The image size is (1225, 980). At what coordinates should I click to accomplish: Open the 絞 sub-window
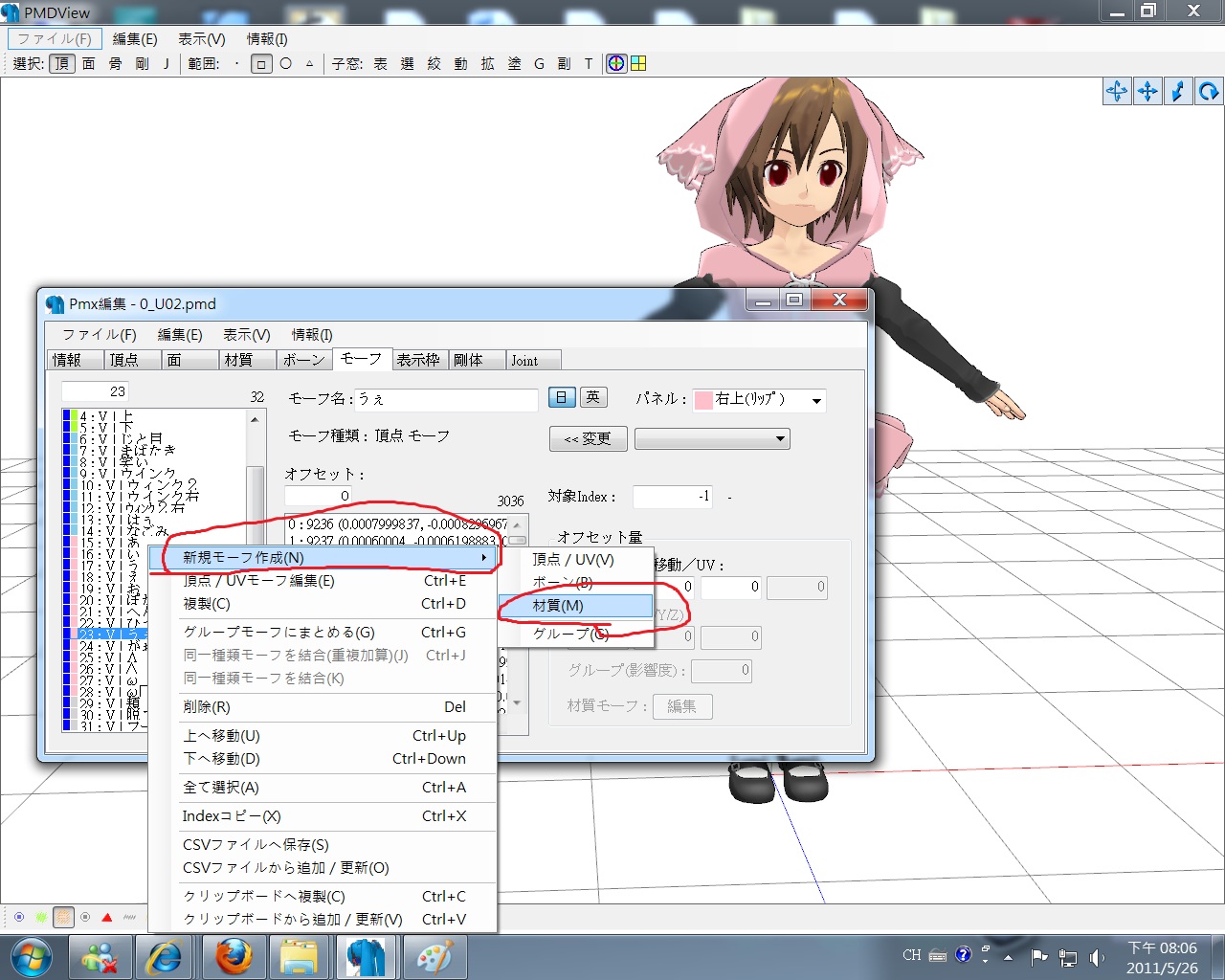[434, 63]
